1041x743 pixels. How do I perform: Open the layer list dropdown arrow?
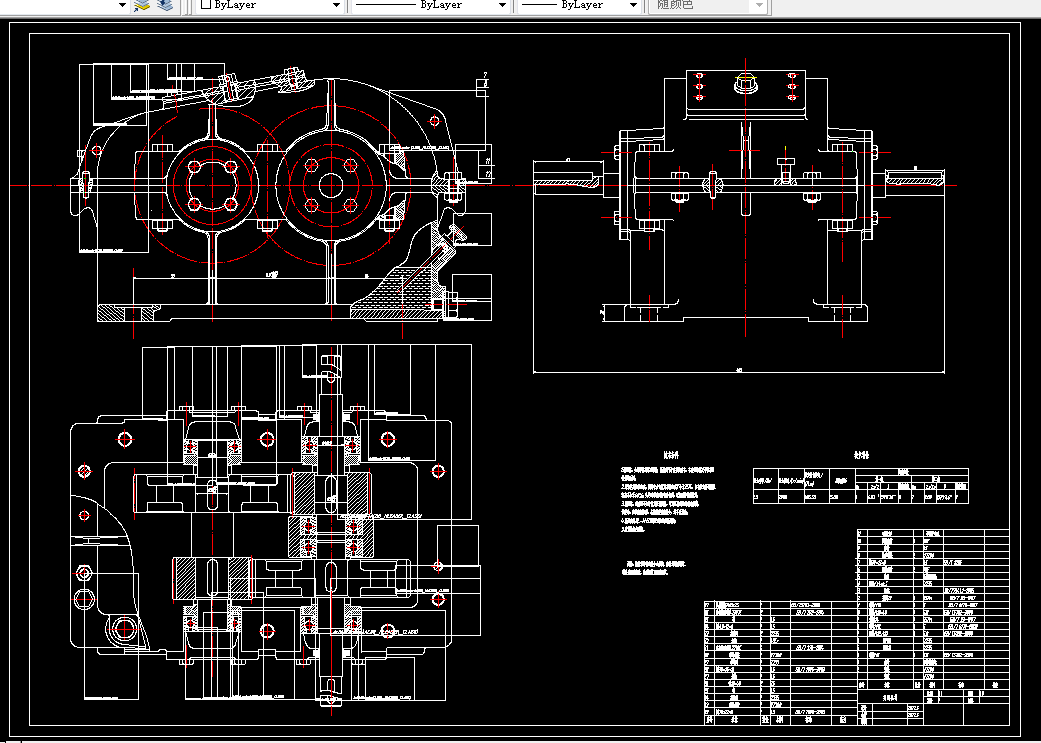122,5
